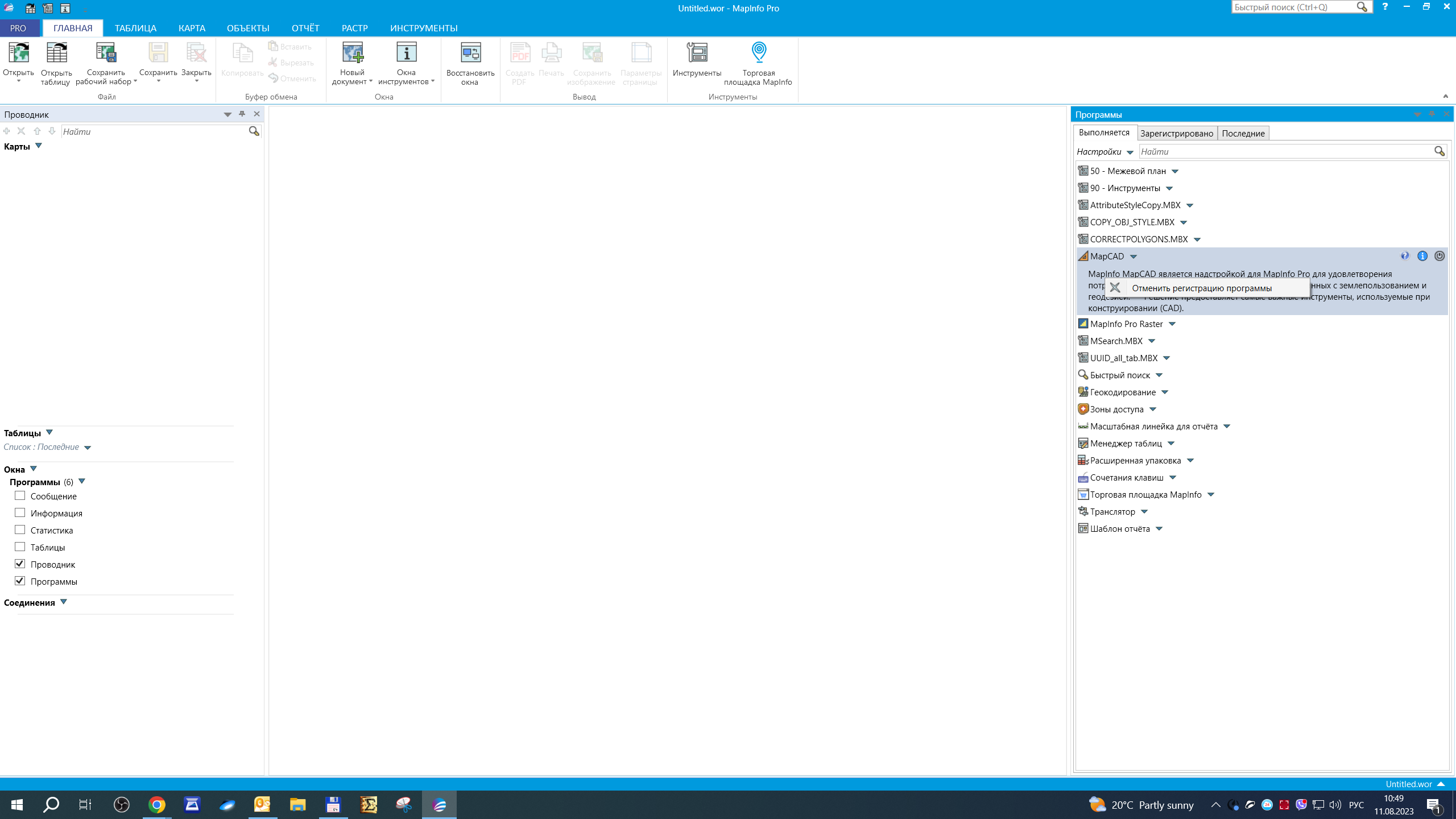Click search icon in Explorer panel

coord(254,131)
